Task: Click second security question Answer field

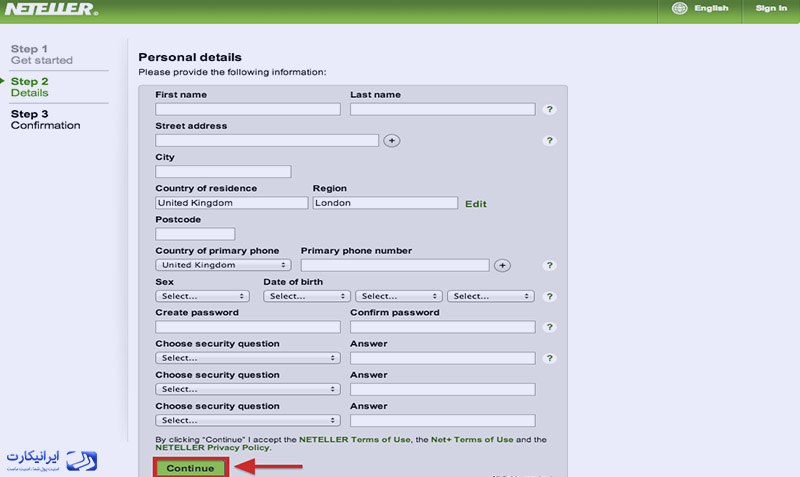Action: (443, 389)
